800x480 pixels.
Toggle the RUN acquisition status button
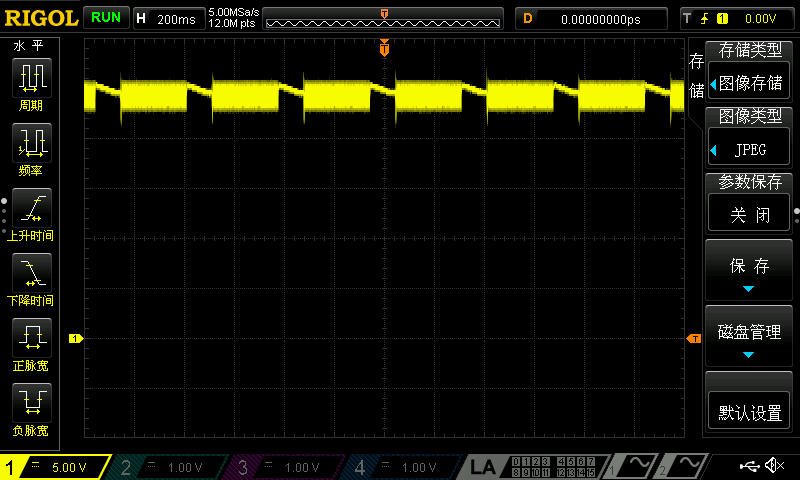coord(106,17)
